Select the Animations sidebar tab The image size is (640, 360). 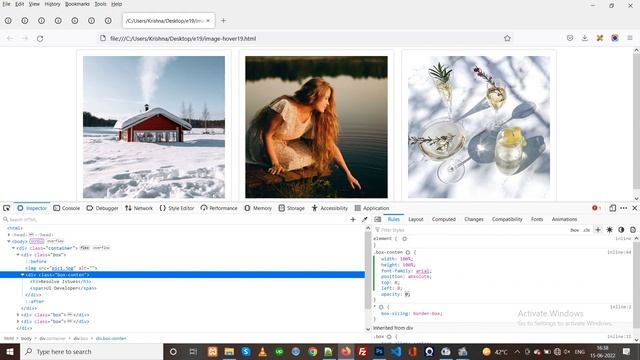564,220
